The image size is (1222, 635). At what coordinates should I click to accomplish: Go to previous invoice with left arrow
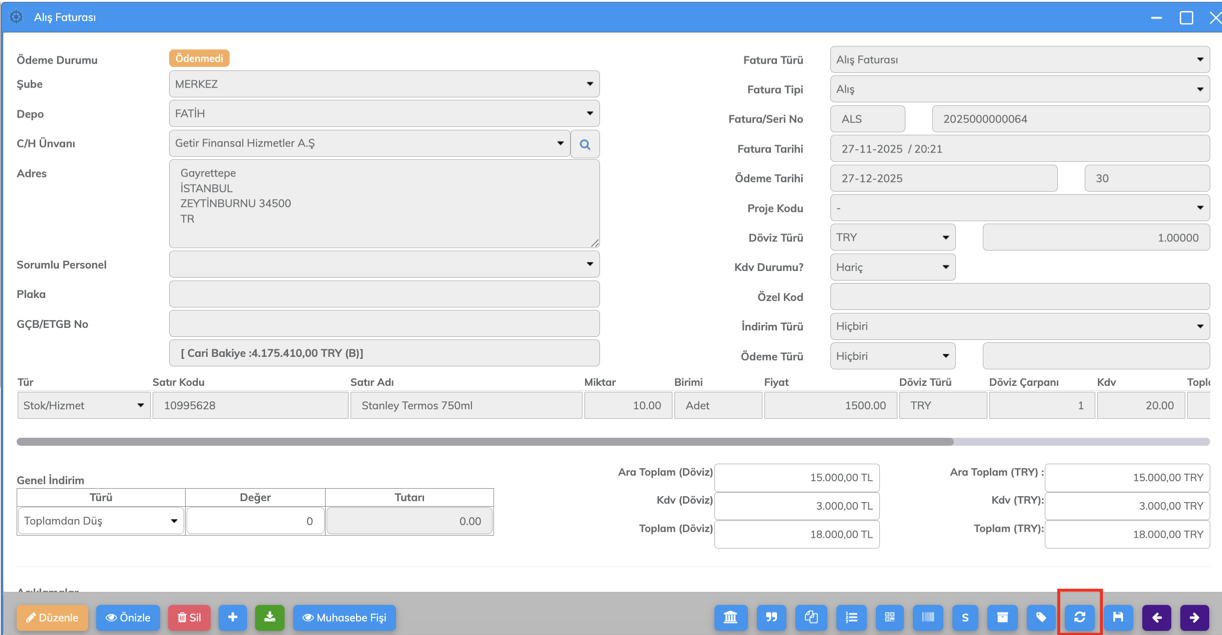click(x=1157, y=618)
